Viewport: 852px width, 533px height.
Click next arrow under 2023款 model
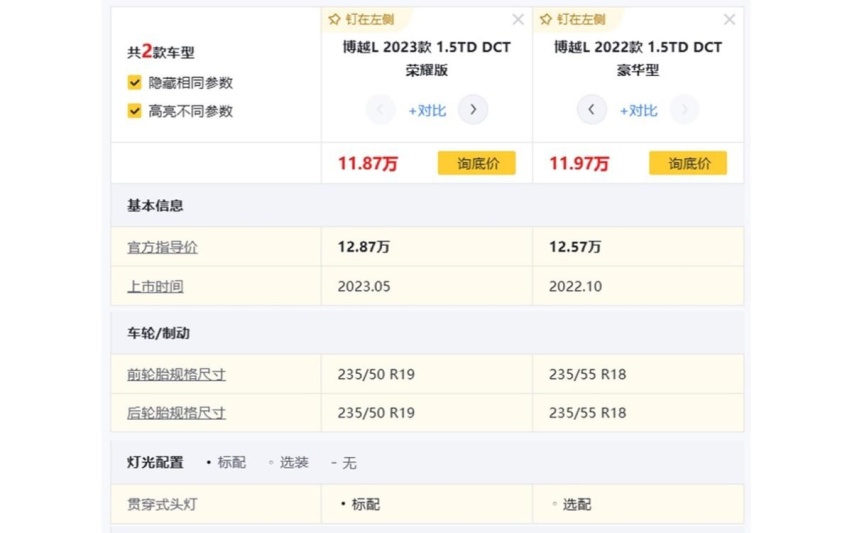click(x=473, y=110)
